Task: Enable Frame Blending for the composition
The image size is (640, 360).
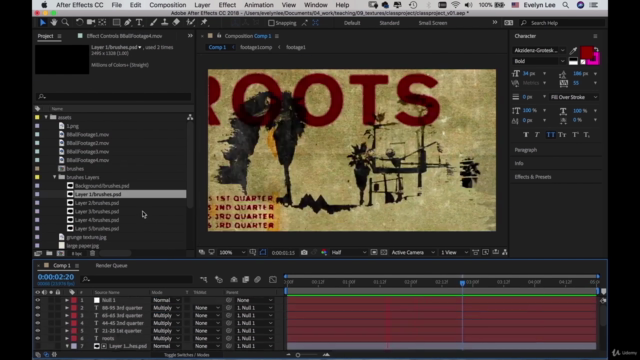Action: coord(245,280)
